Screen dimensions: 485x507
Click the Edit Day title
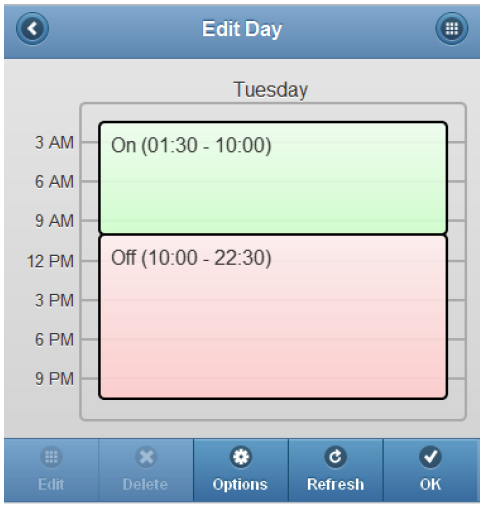(x=242, y=29)
